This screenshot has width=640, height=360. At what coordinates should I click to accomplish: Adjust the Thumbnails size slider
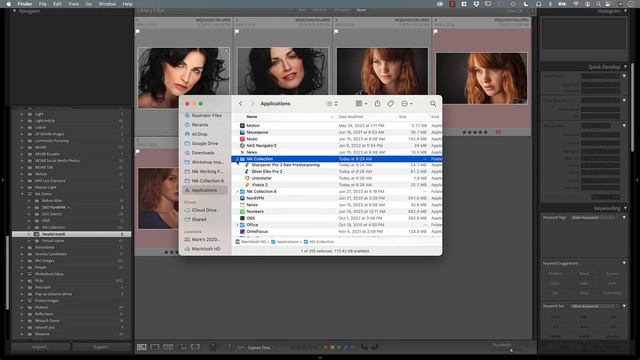click(x=511, y=350)
